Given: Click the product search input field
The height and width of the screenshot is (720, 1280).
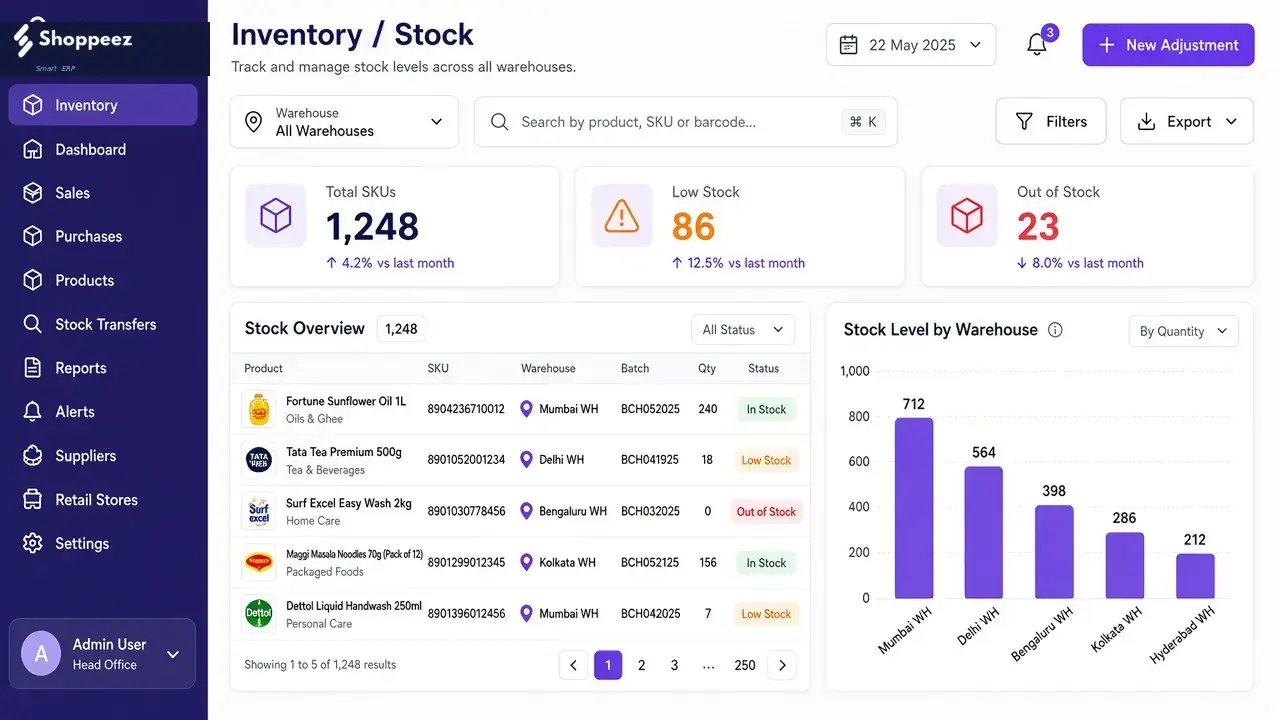Looking at the screenshot, I should pyautogui.click(x=686, y=122).
